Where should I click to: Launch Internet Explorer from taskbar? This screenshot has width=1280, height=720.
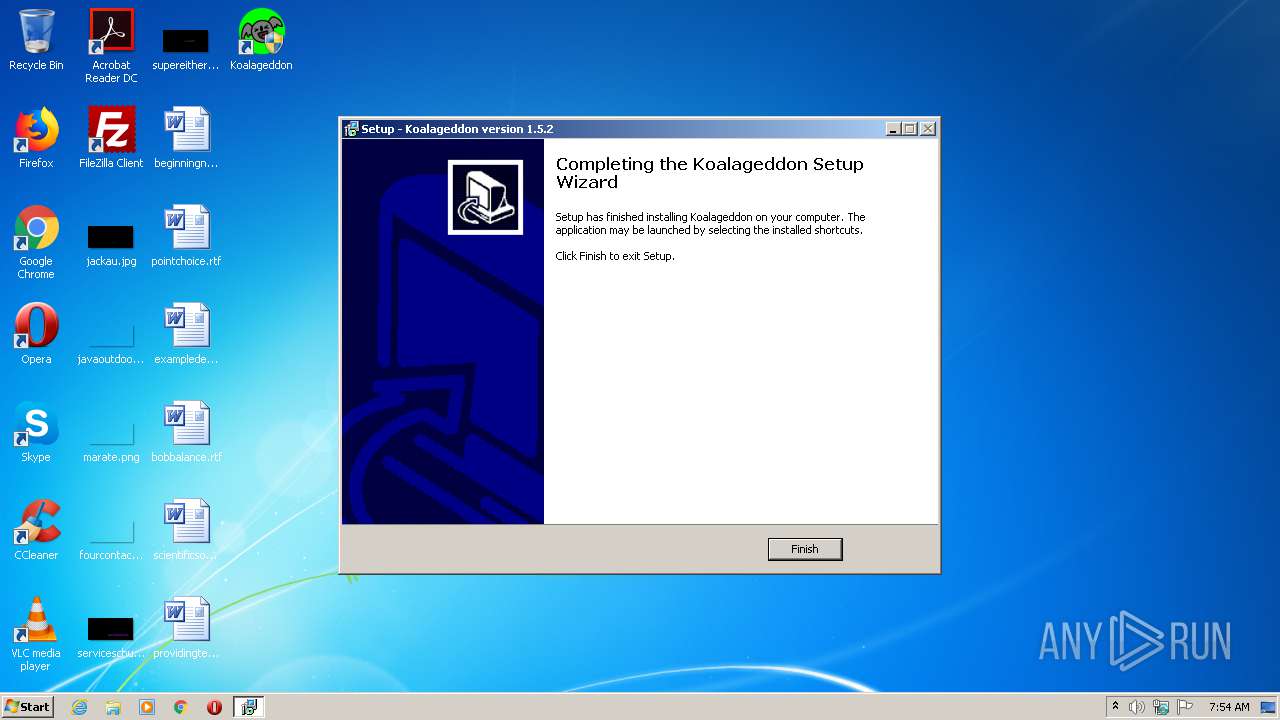[80, 707]
